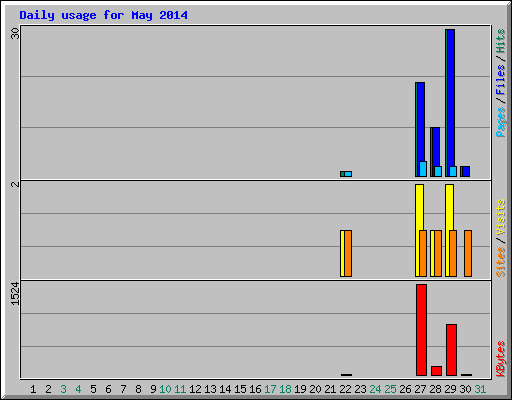Click day 30 on the x-axis
Image resolution: width=512 pixels, height=400 pixels.
click(x=465, y=389)
